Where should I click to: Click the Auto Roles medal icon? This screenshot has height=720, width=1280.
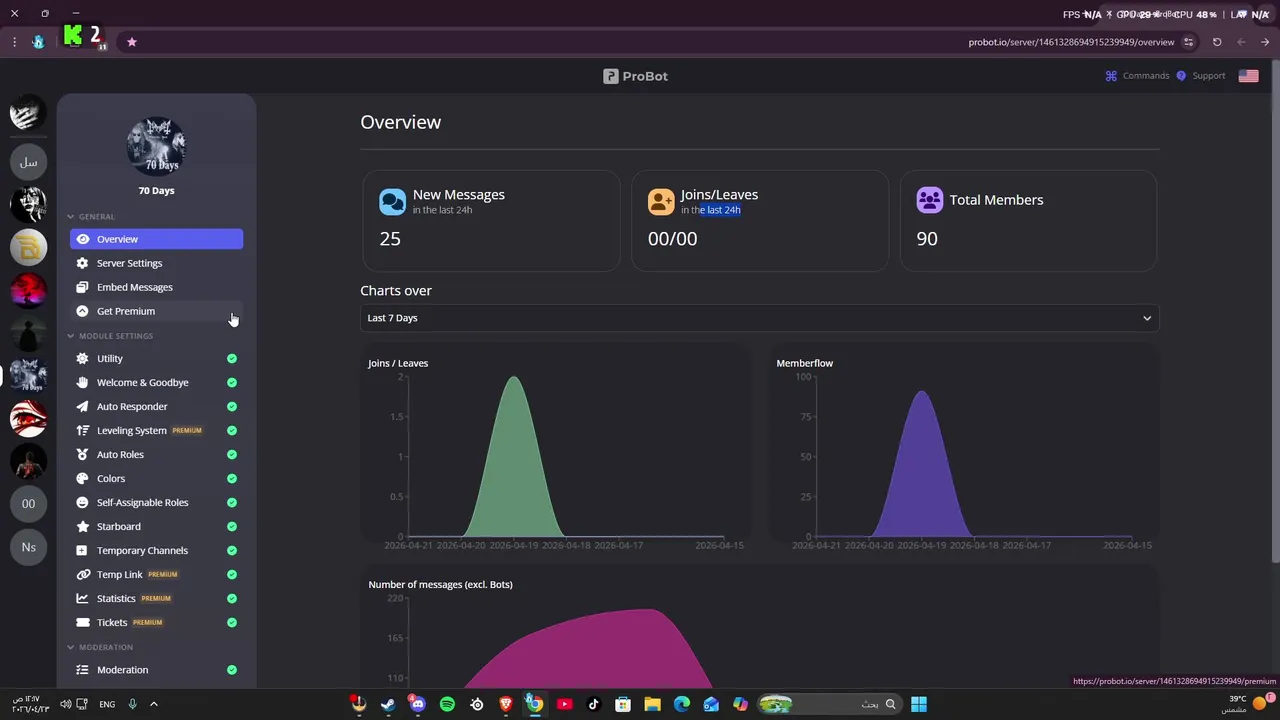click(83, 454)
